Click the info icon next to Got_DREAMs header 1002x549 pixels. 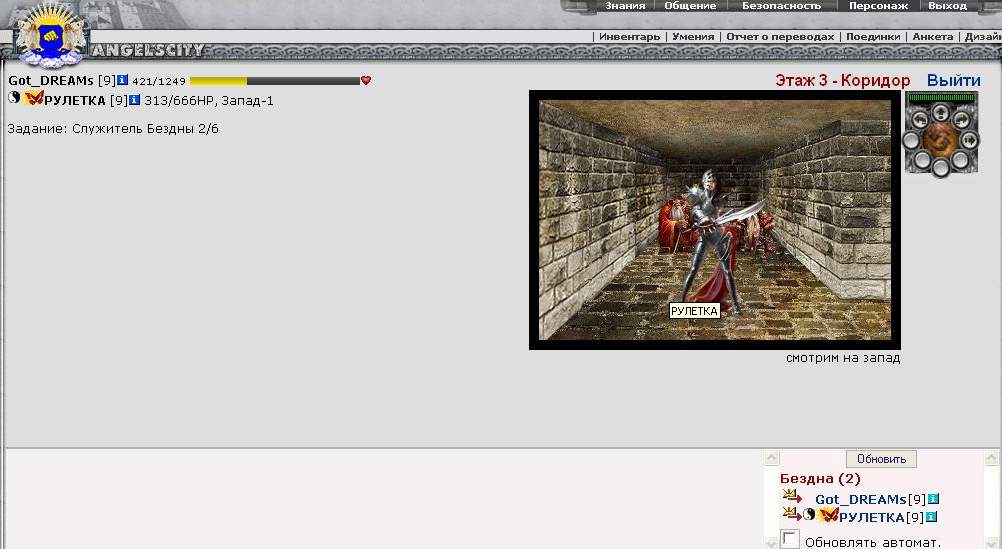pos(122,81)
